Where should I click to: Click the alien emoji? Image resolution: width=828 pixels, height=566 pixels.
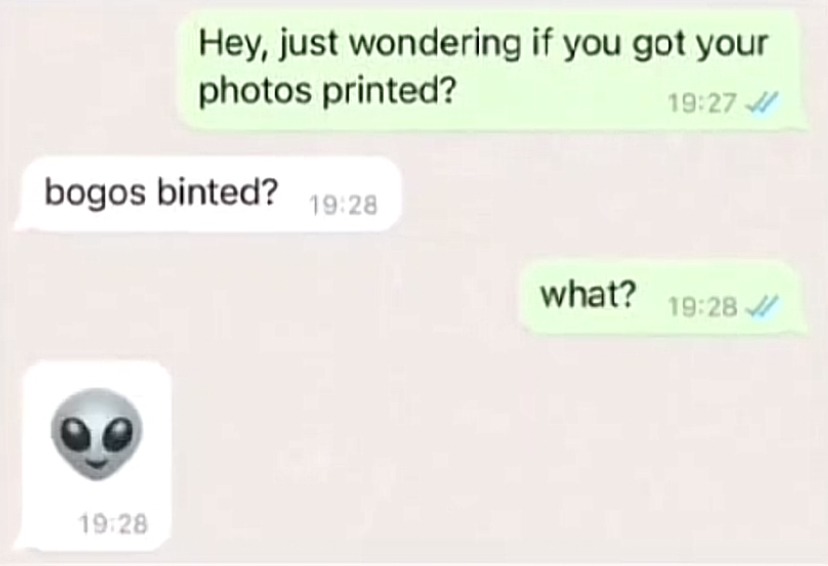(x=97, y=434)
